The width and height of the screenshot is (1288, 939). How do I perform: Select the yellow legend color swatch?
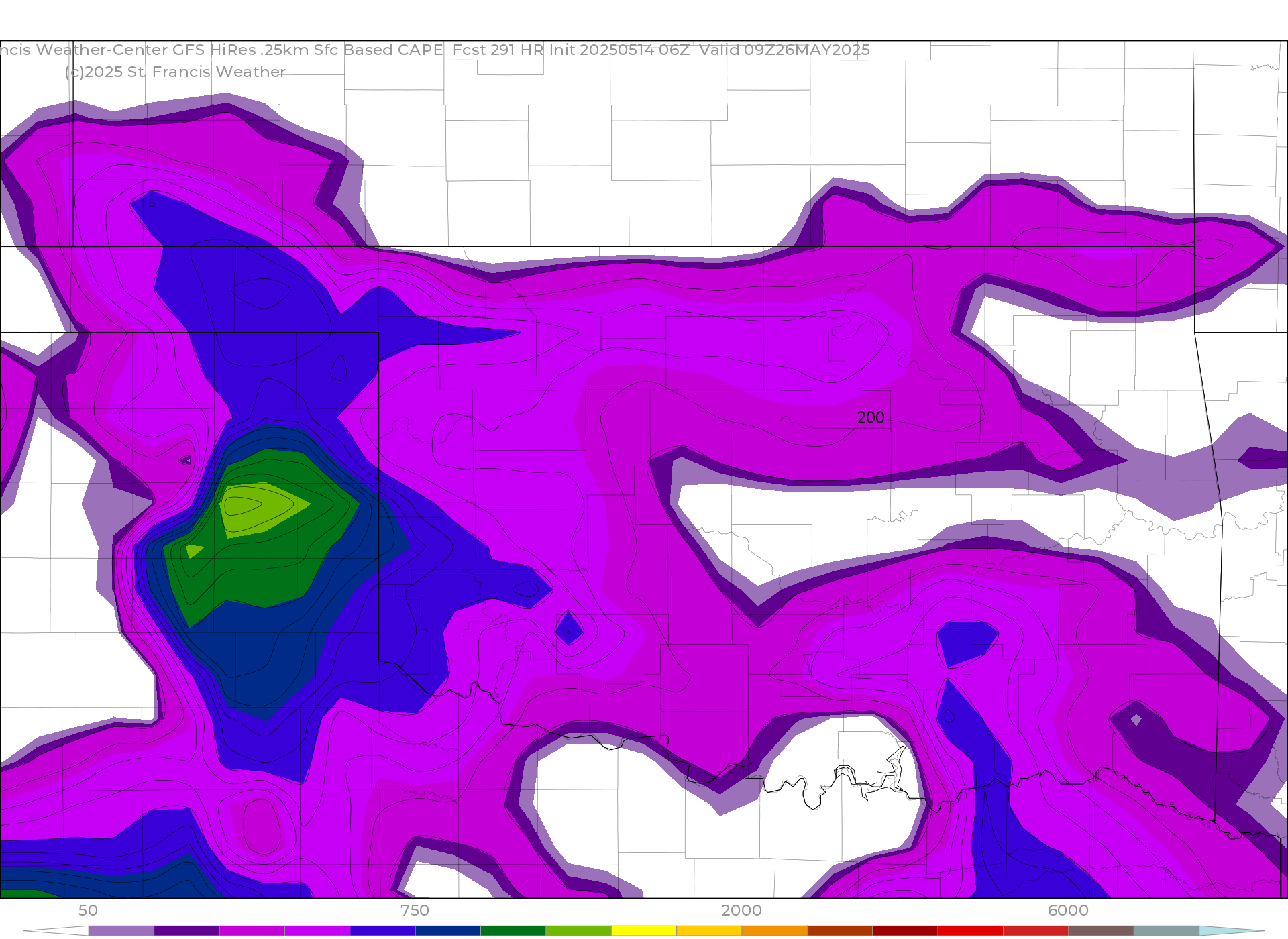644,930
